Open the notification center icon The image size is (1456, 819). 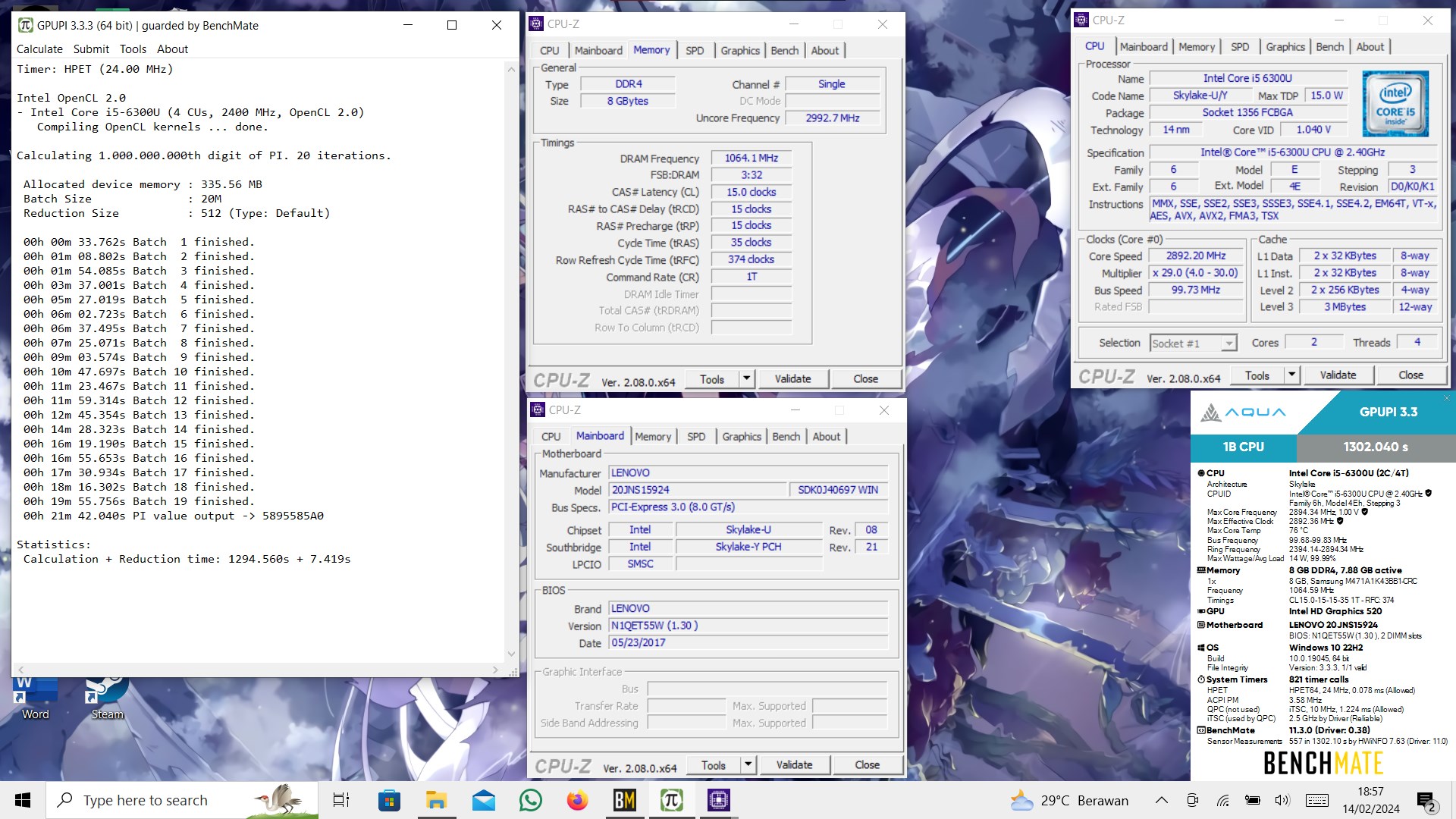click(x=1426, y=801)
